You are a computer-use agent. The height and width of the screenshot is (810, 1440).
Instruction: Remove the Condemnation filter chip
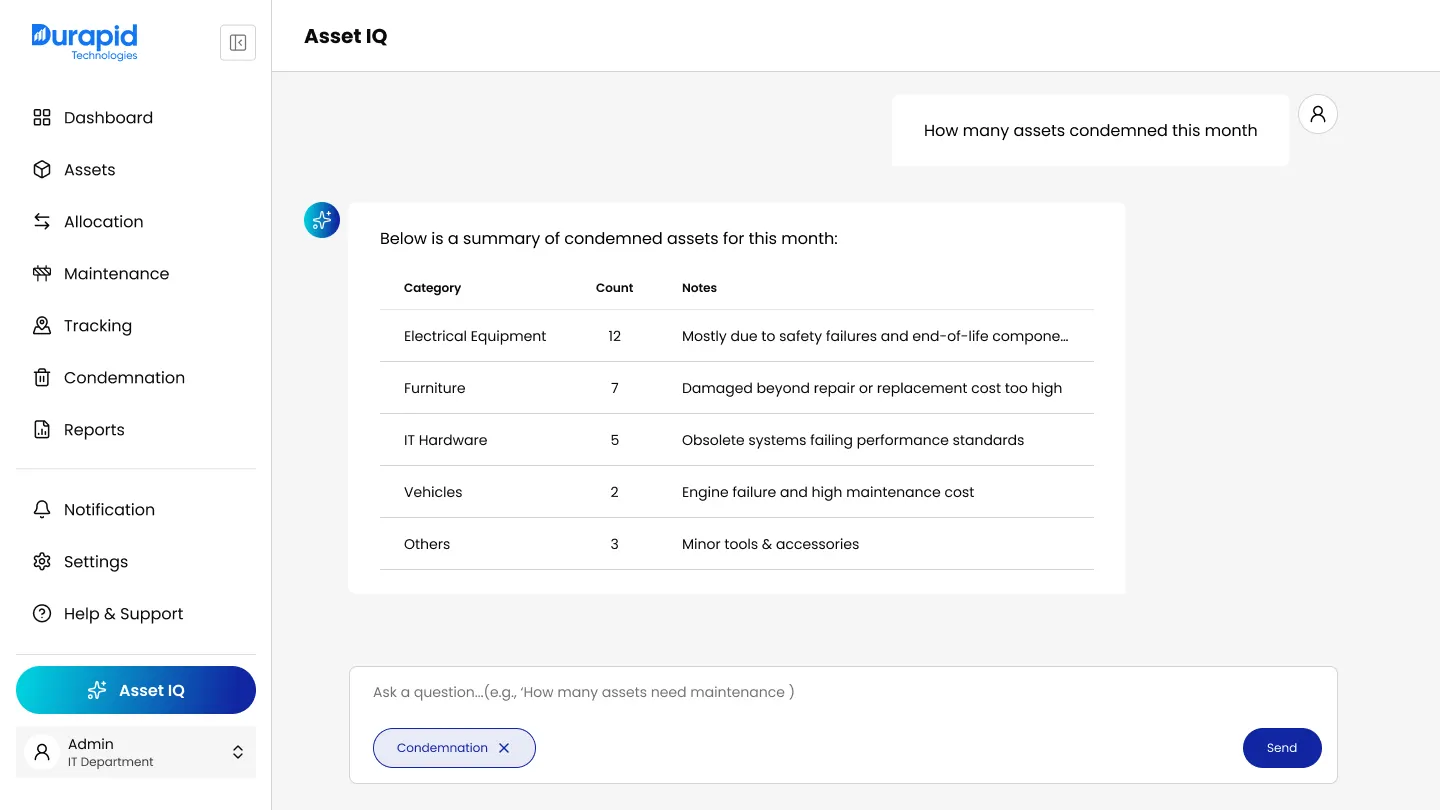504,747
